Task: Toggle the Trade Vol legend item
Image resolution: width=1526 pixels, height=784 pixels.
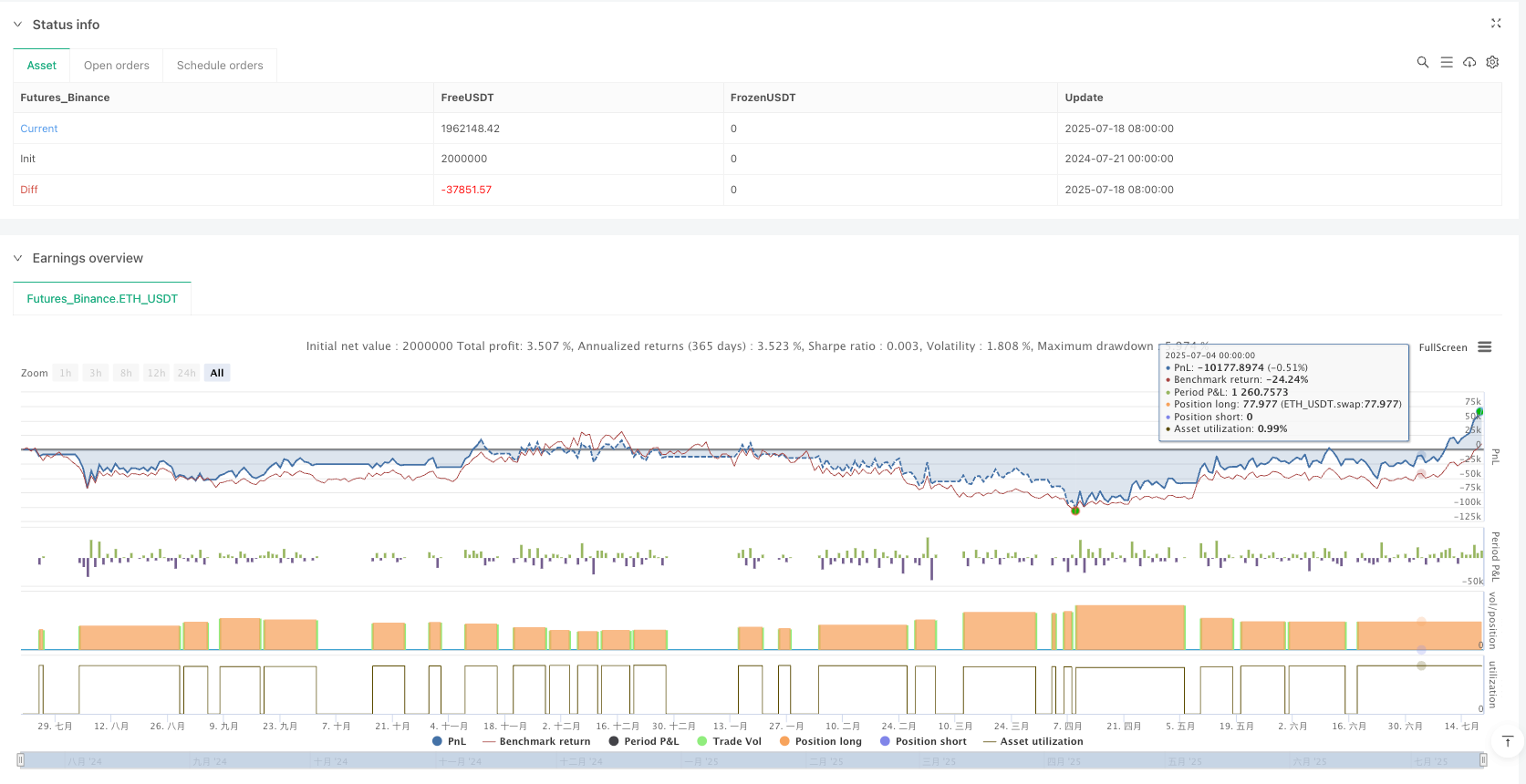Action: pos(729,741)
